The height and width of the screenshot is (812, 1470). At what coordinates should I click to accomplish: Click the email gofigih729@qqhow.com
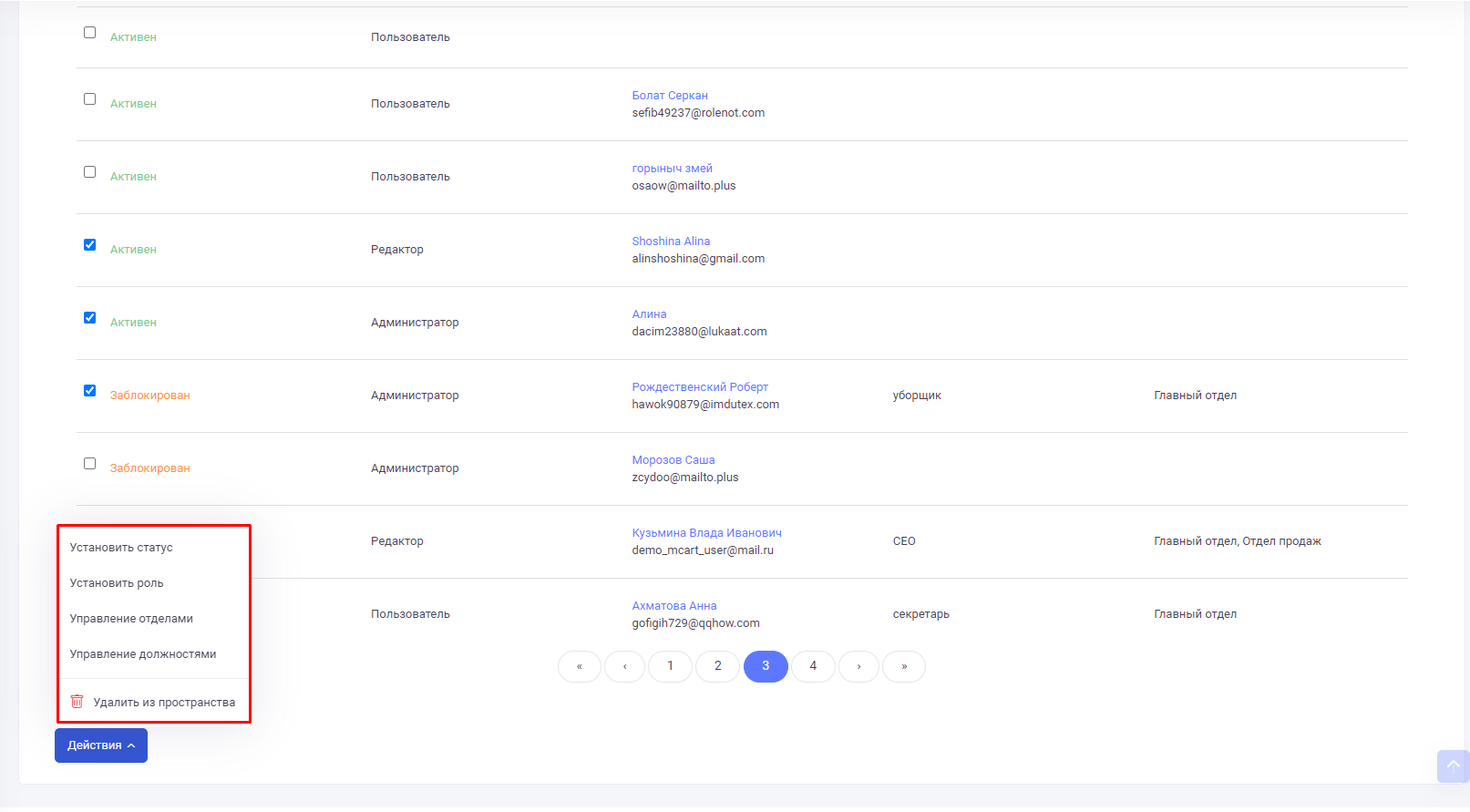(x=695, y=623)
